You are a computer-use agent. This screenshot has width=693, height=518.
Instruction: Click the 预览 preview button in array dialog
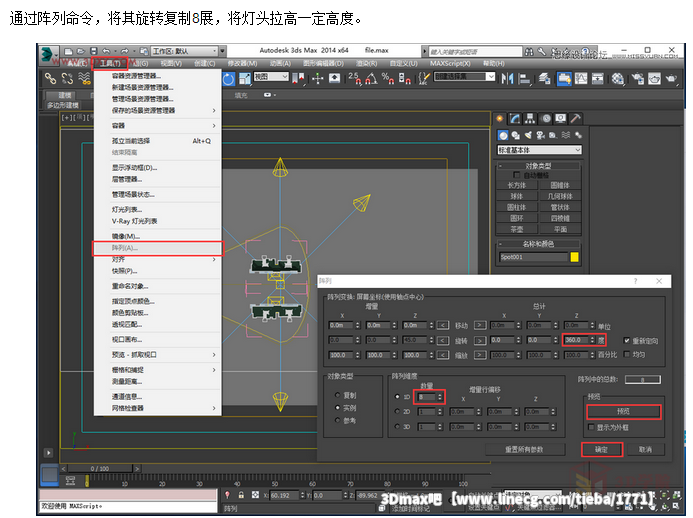coord(624,411)
